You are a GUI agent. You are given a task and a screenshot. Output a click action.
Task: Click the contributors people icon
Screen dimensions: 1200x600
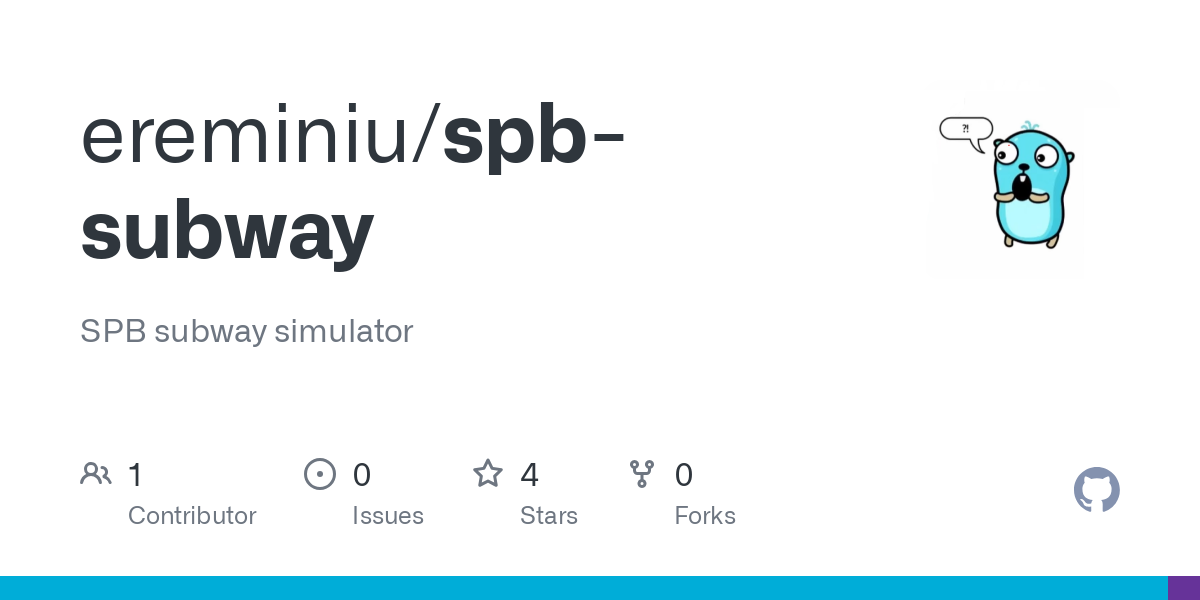pyautogui.click(x=96, y=474)
